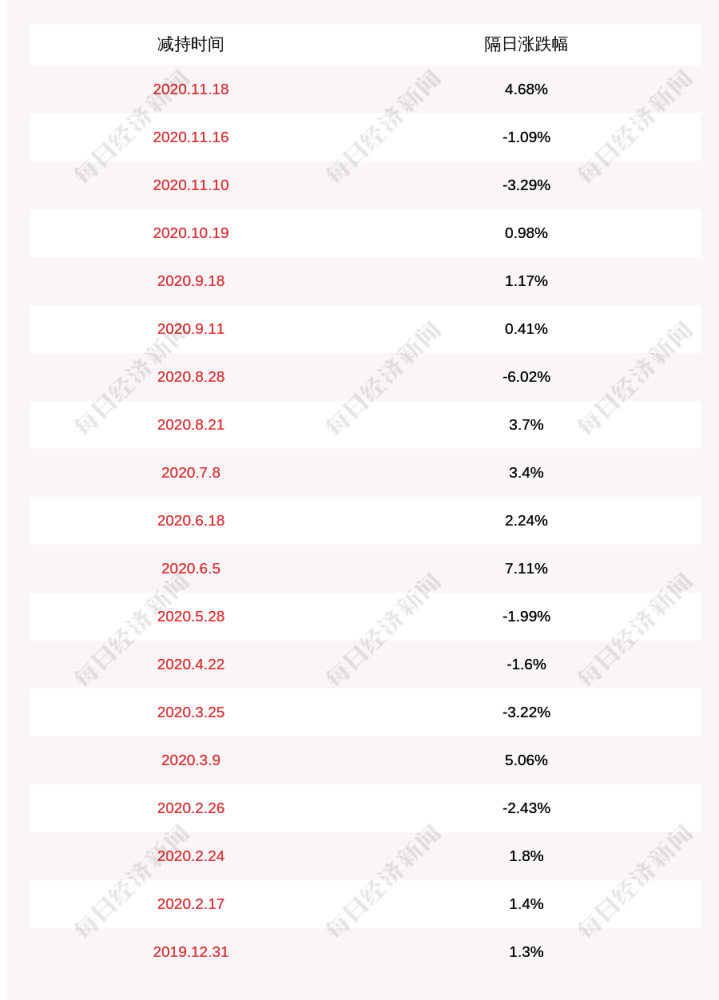Screen dimensions: 719x1000
Task: Click the 2019.12.31 date link
Action: (x=191, y=952)
